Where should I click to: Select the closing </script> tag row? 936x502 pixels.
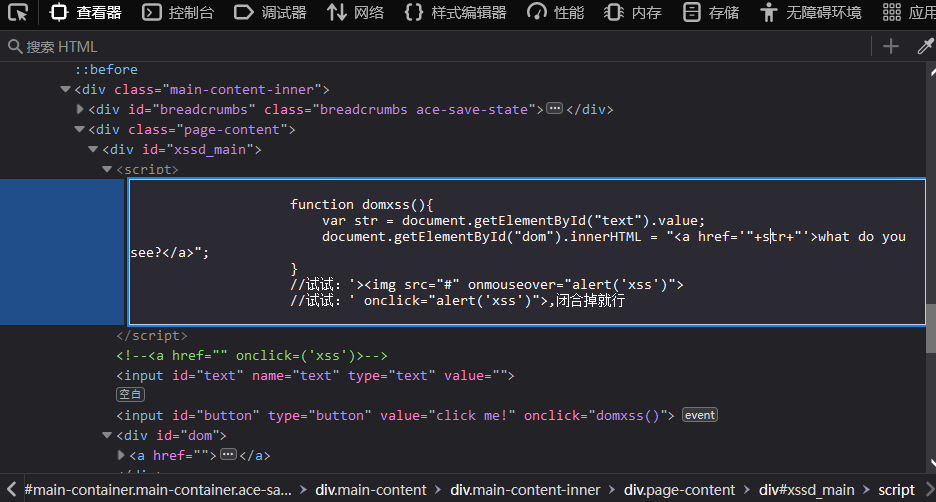[x=152, y=335]
